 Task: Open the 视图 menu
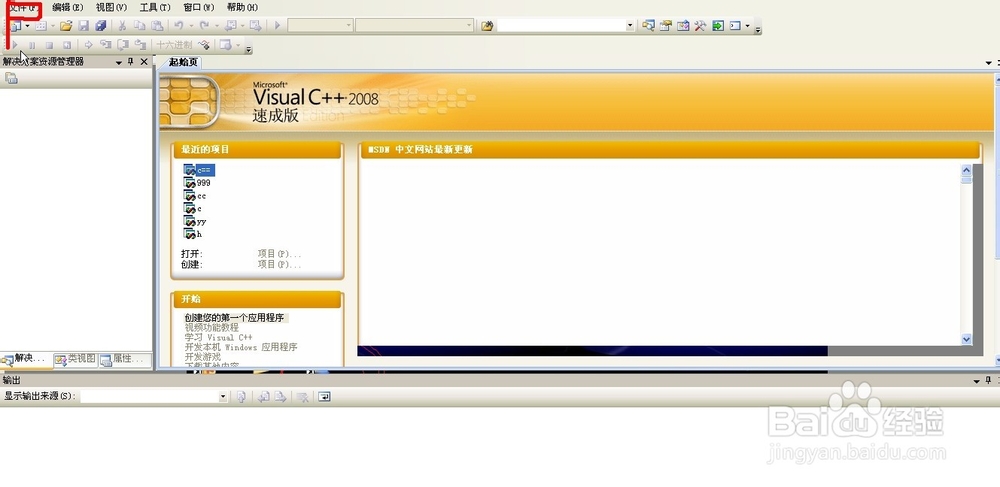[x=111, y=8]
